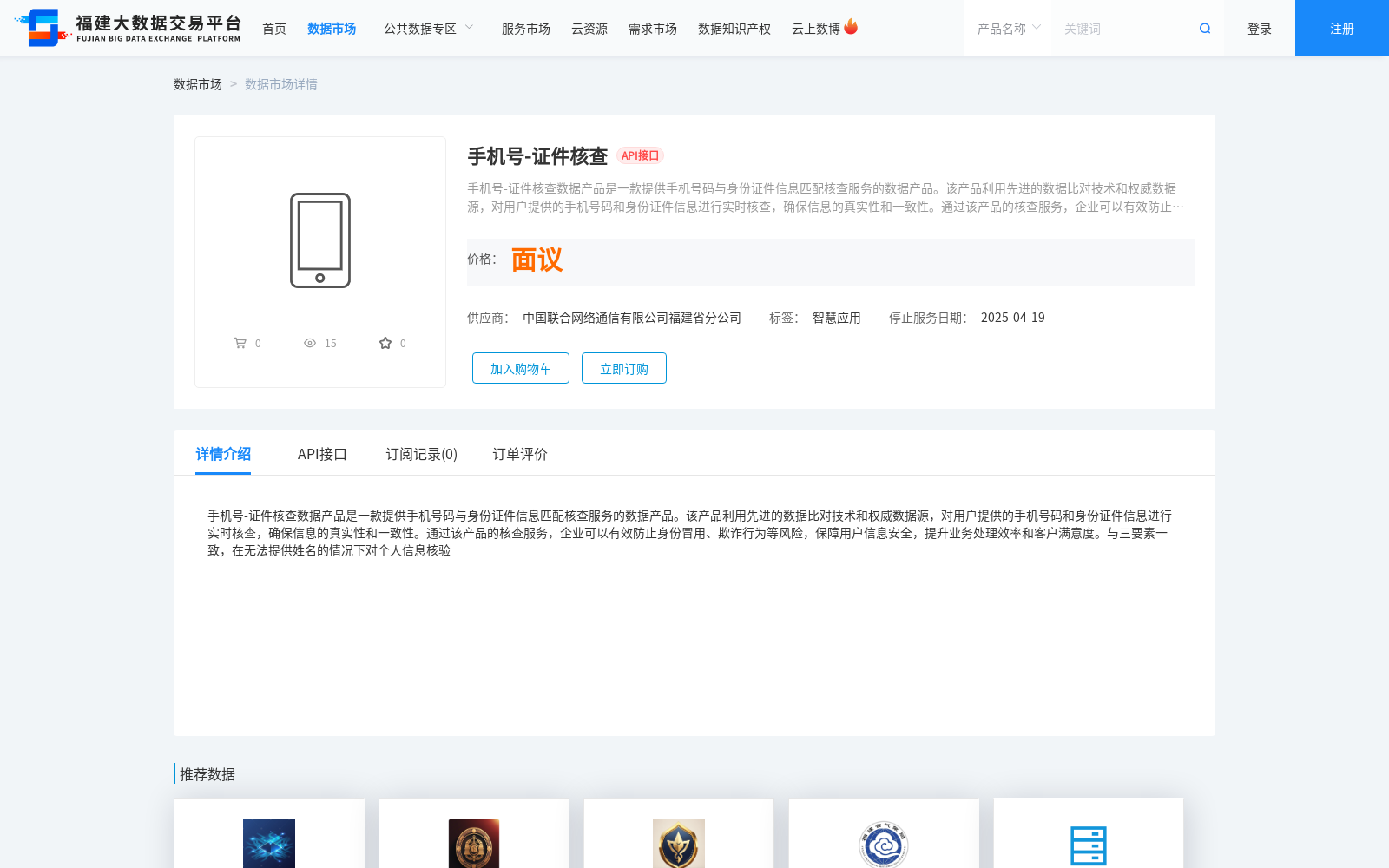
Task: Open 需求市场 navigation item
Action: 653,29
